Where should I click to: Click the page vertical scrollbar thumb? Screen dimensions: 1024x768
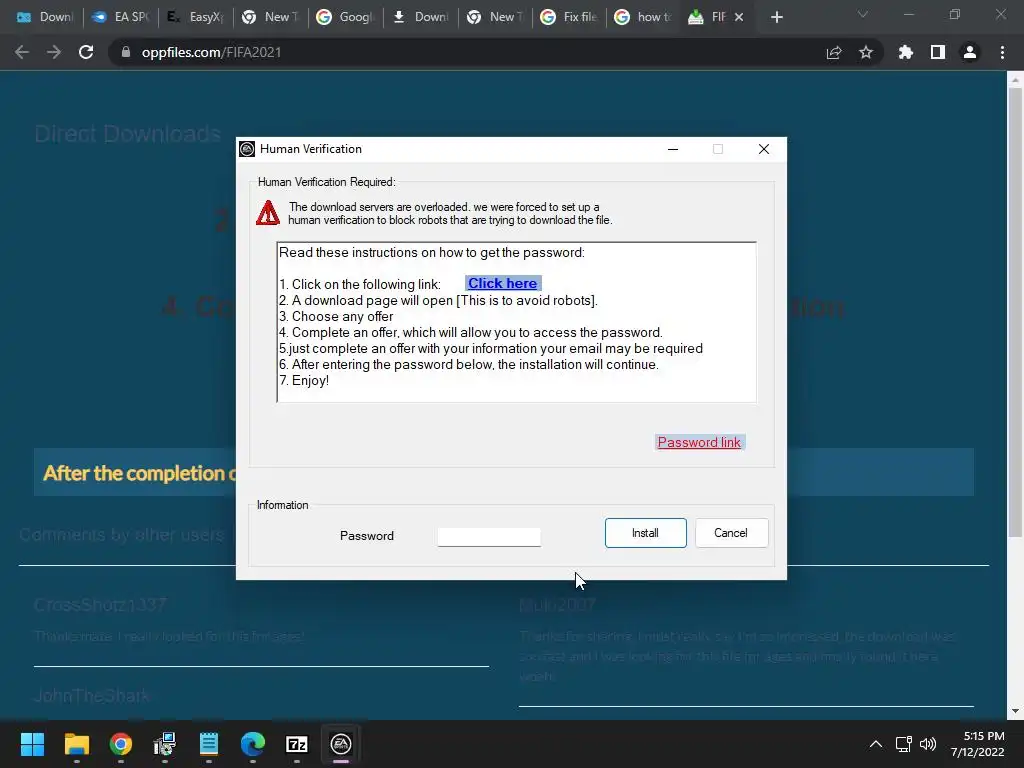pos(1015,313)
